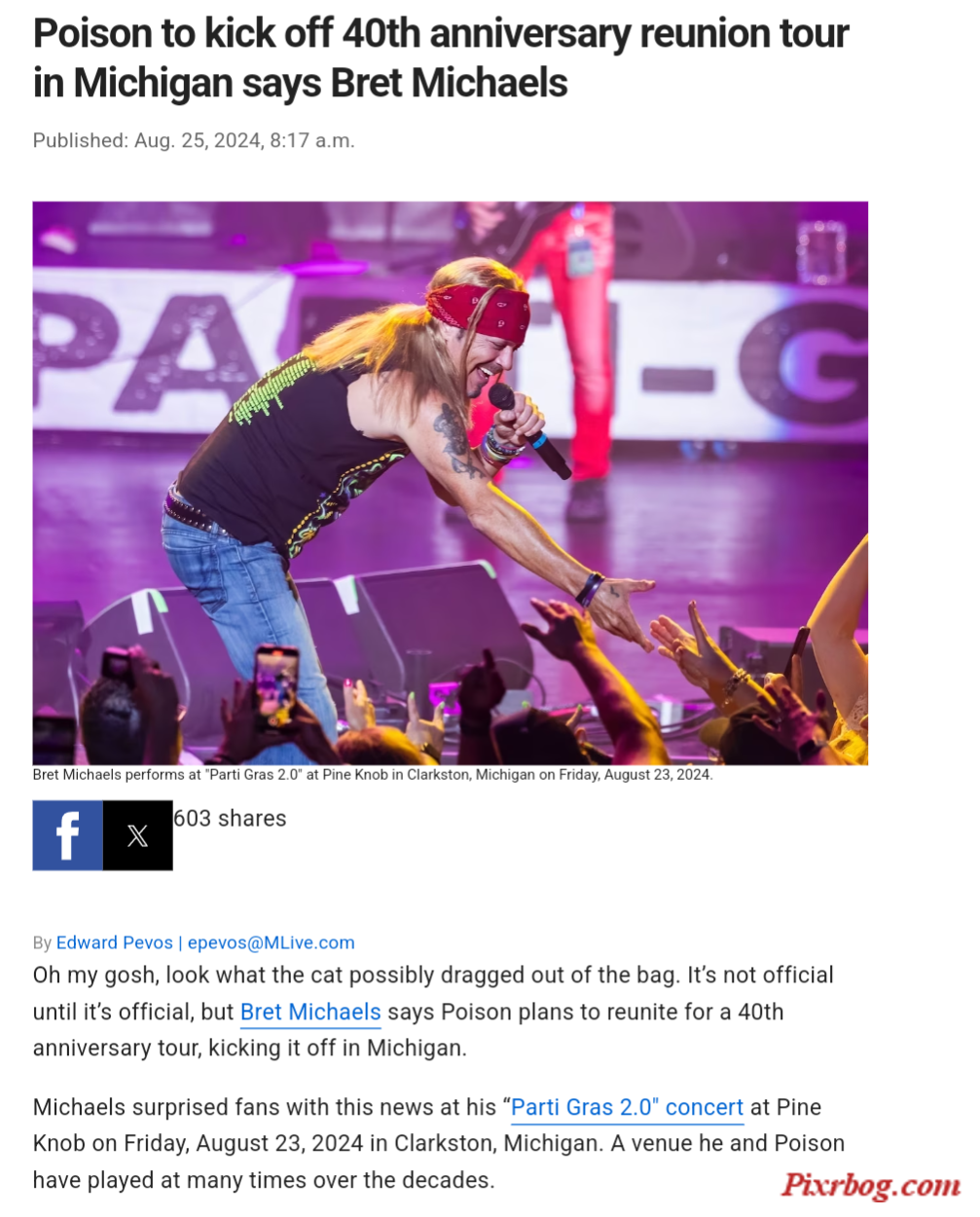Click the paragraph starting "Michaels surprised fans"

click(x=439, y=1144)
